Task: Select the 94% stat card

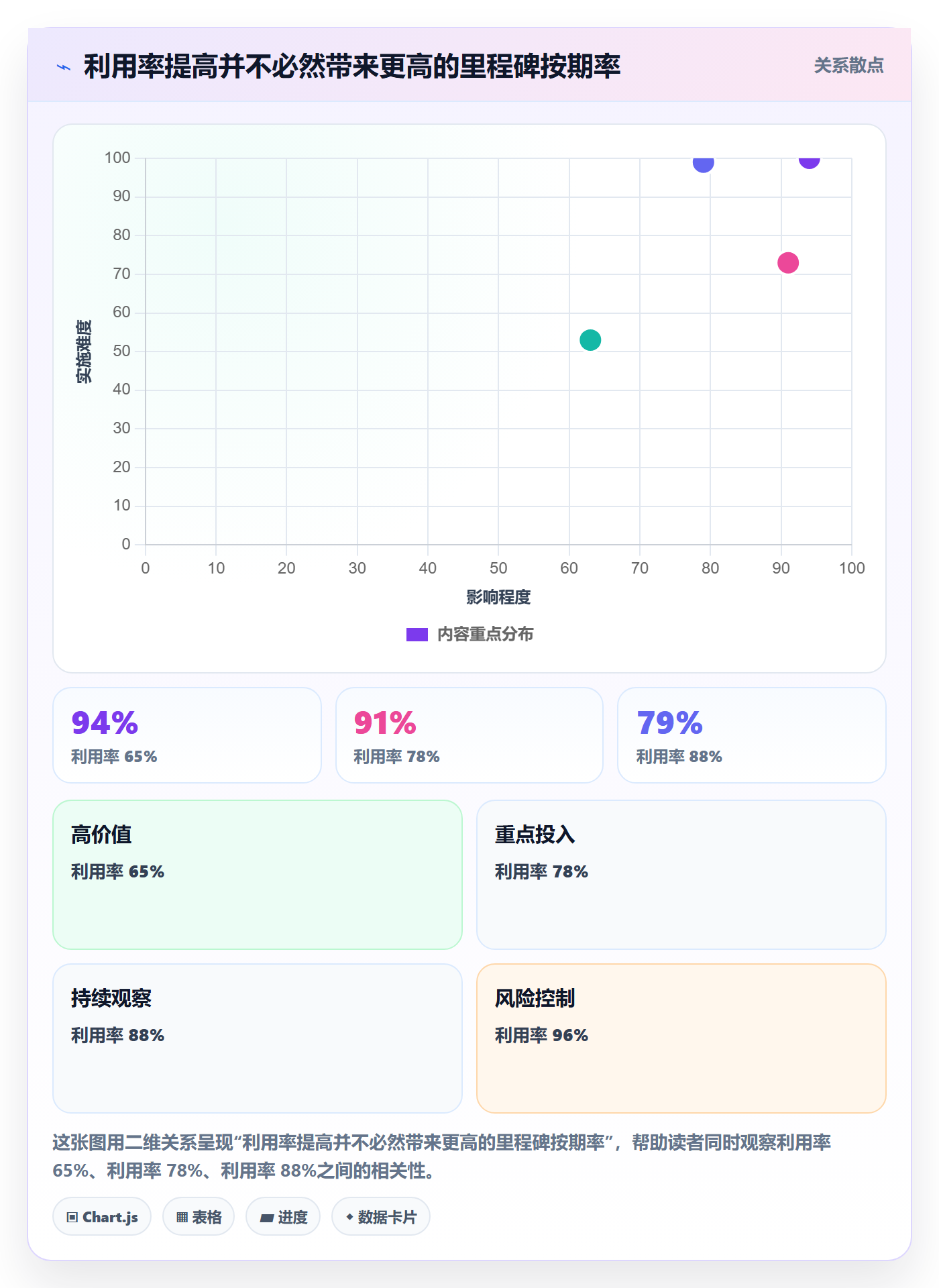Action: tap(187, 735)
